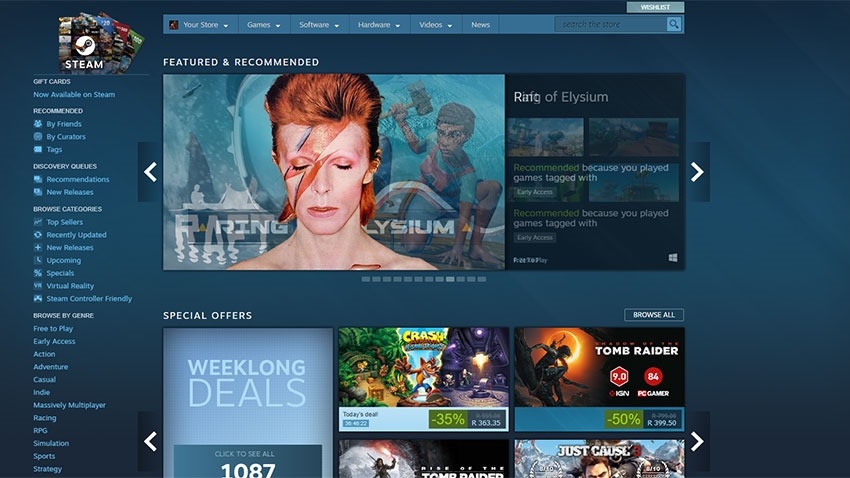Open the Free to Play genre link

pos(53,329)
